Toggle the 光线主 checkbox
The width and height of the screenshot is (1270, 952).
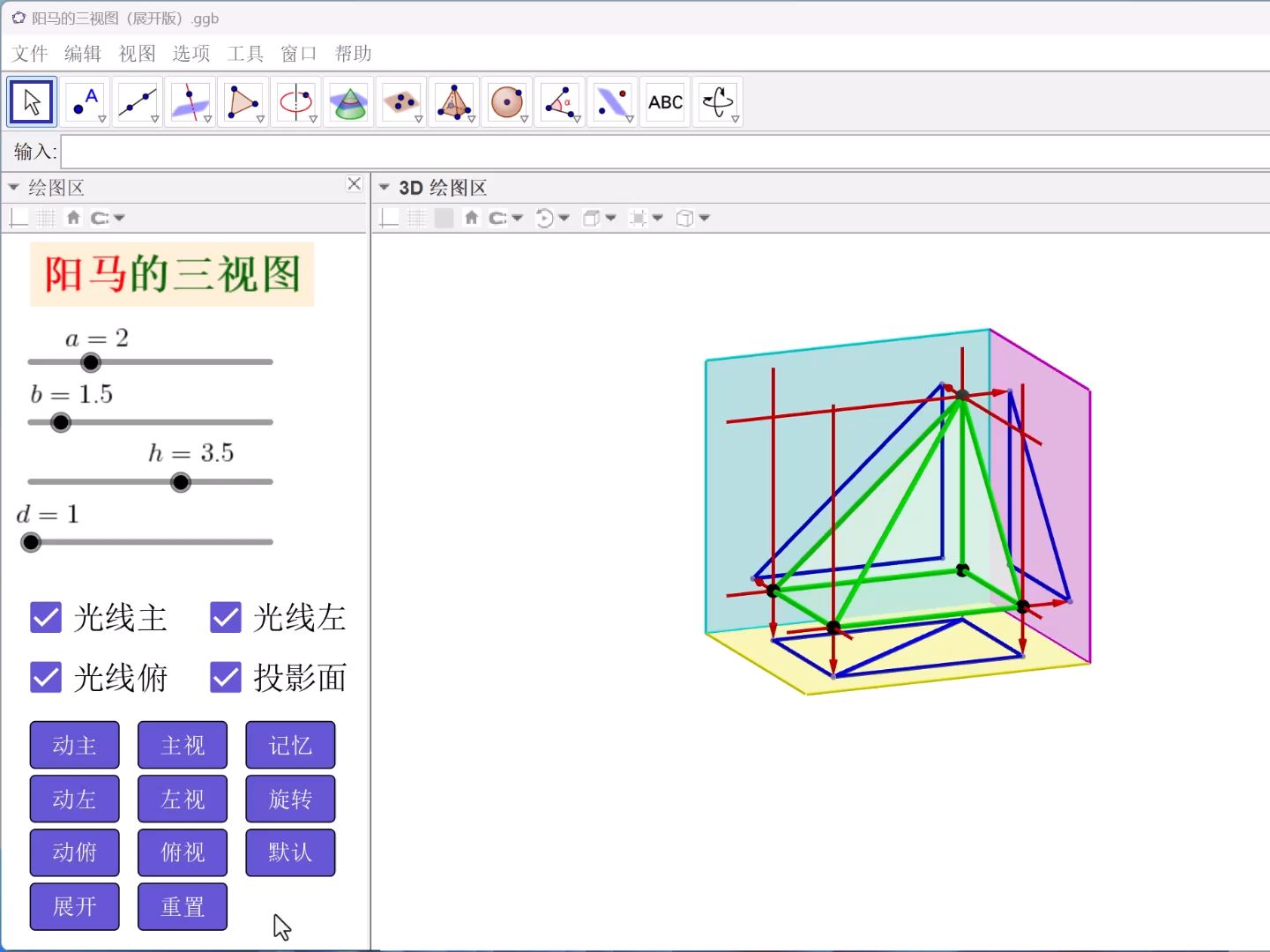click(46, 618)
